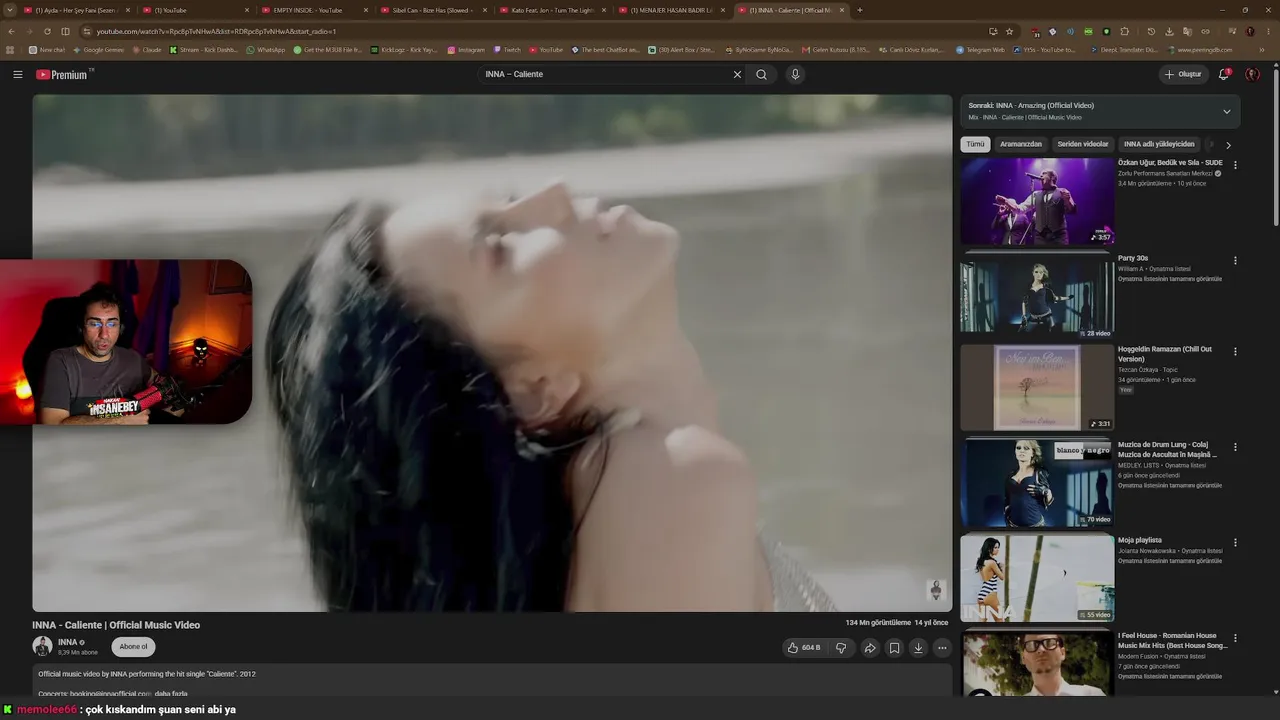Select INNA adlı yükleyiciden chip
The width and height of the screenshot is (1280, 720).
coord(1159,144)
